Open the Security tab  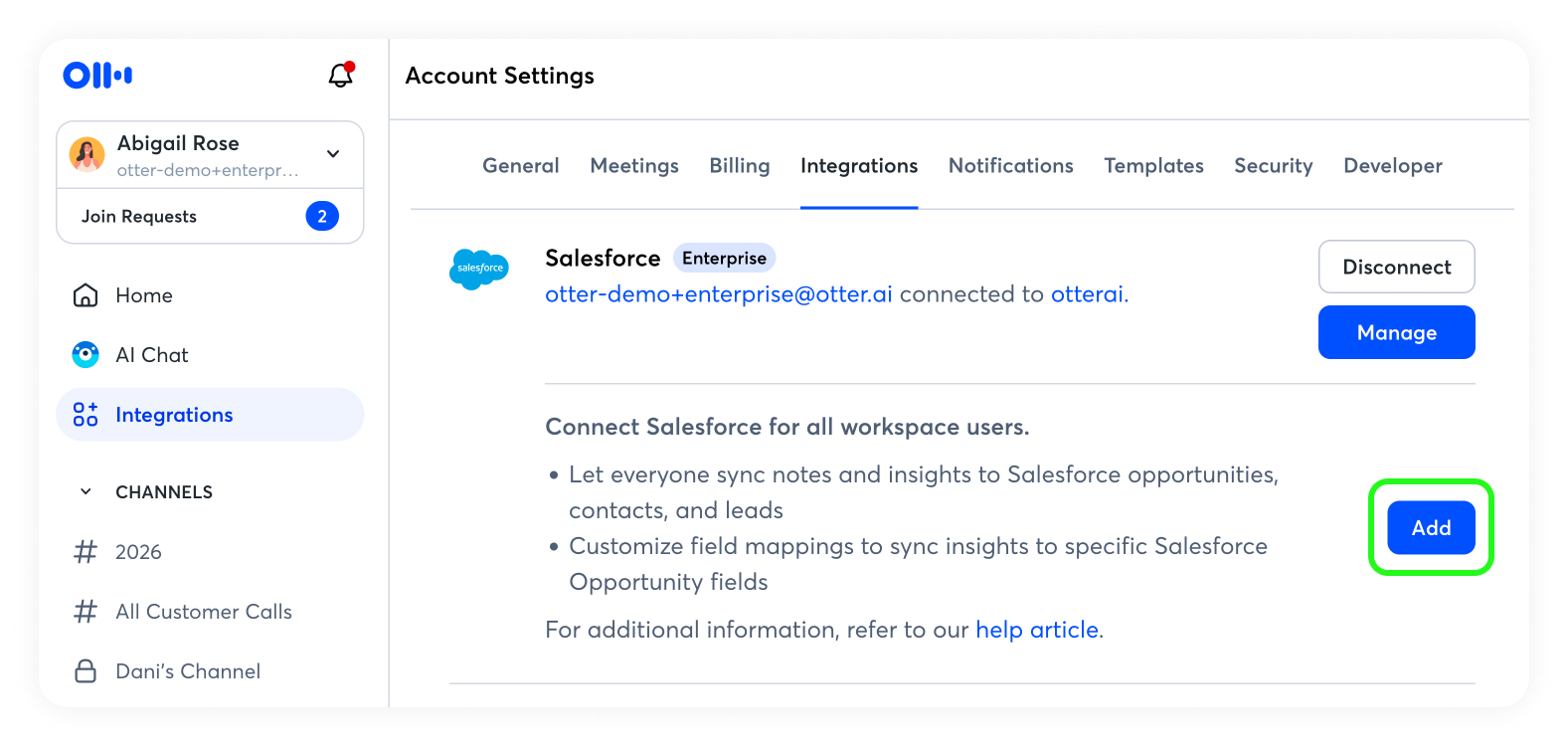1273,166
